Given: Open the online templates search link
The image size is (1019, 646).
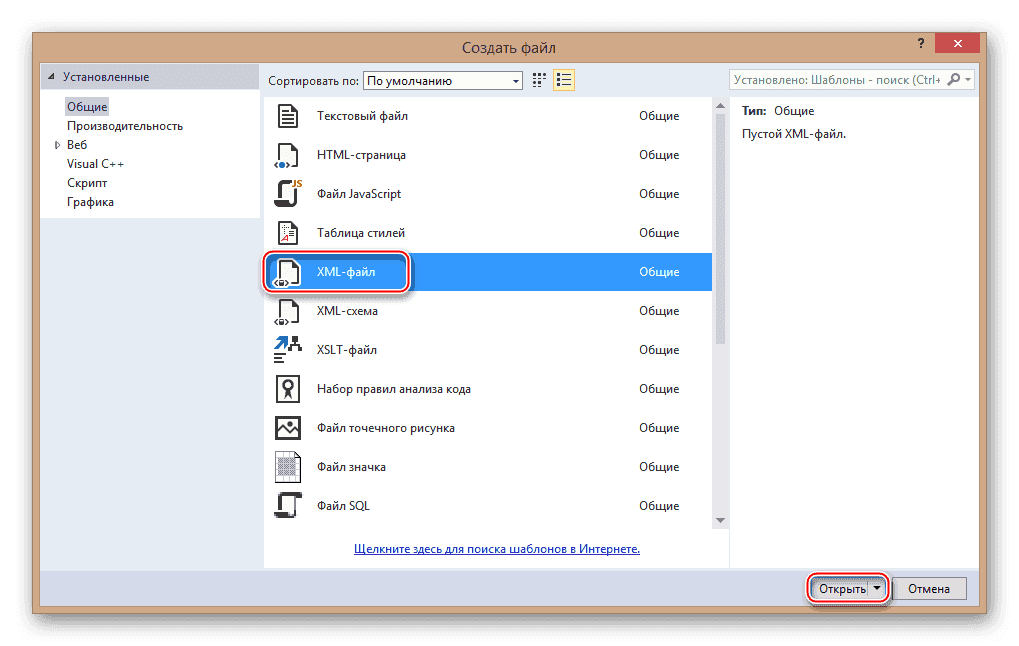Looking at the screenshot, I should click(498, 548).
